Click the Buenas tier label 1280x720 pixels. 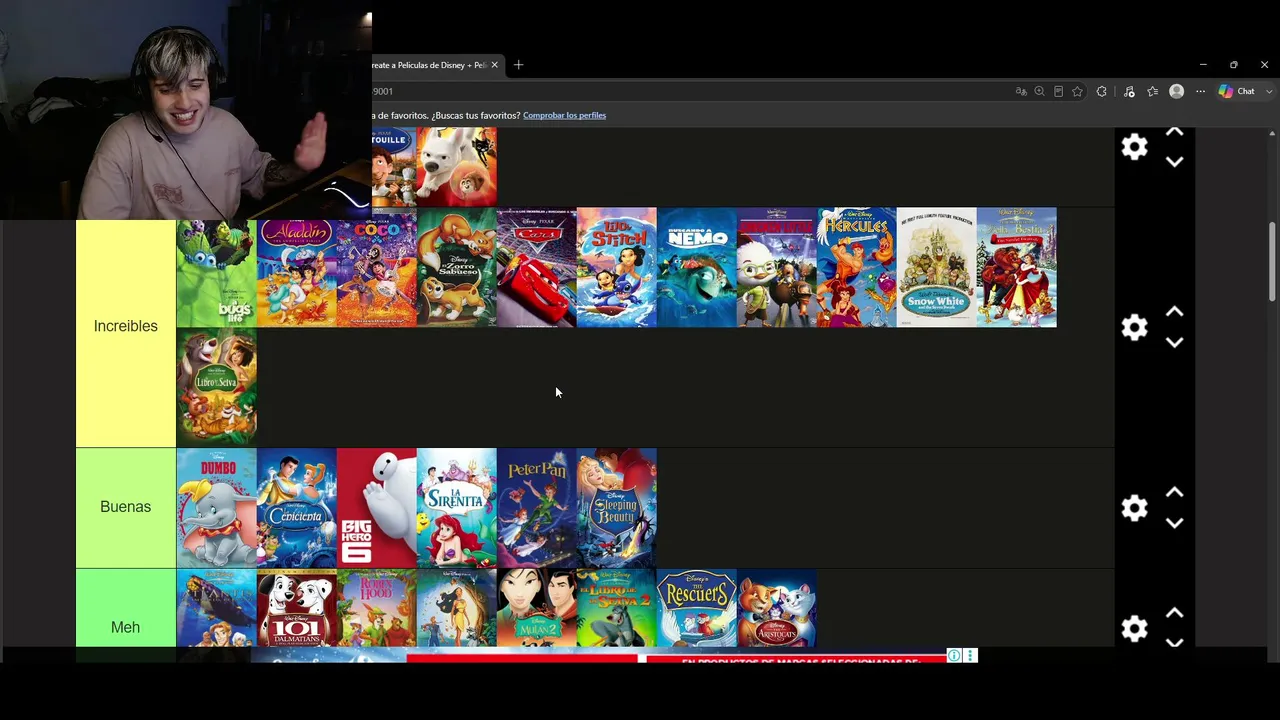point(126,507)
